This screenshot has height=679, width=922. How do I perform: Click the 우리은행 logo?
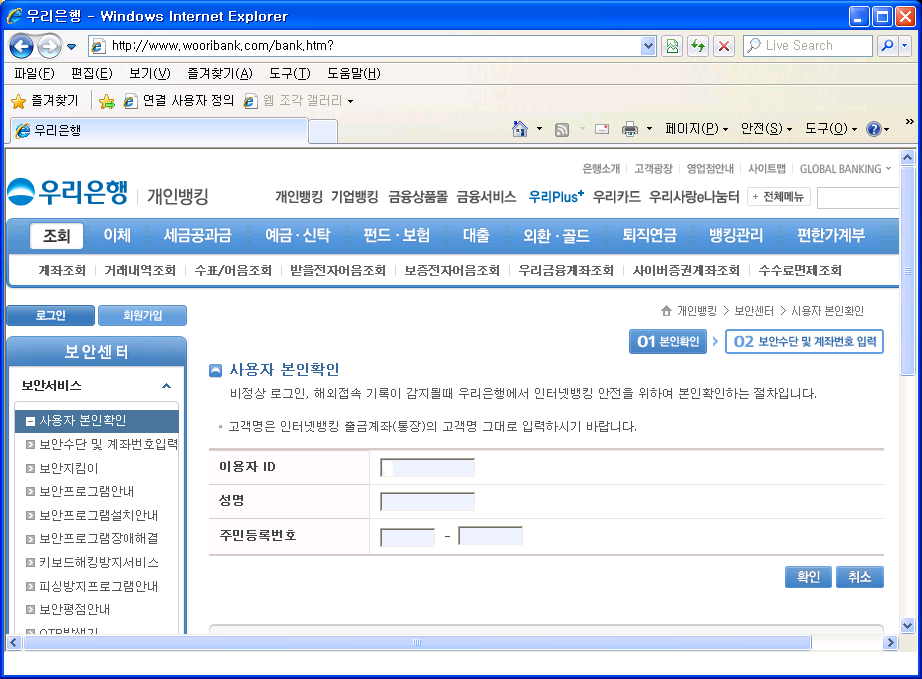pos(68,192)
